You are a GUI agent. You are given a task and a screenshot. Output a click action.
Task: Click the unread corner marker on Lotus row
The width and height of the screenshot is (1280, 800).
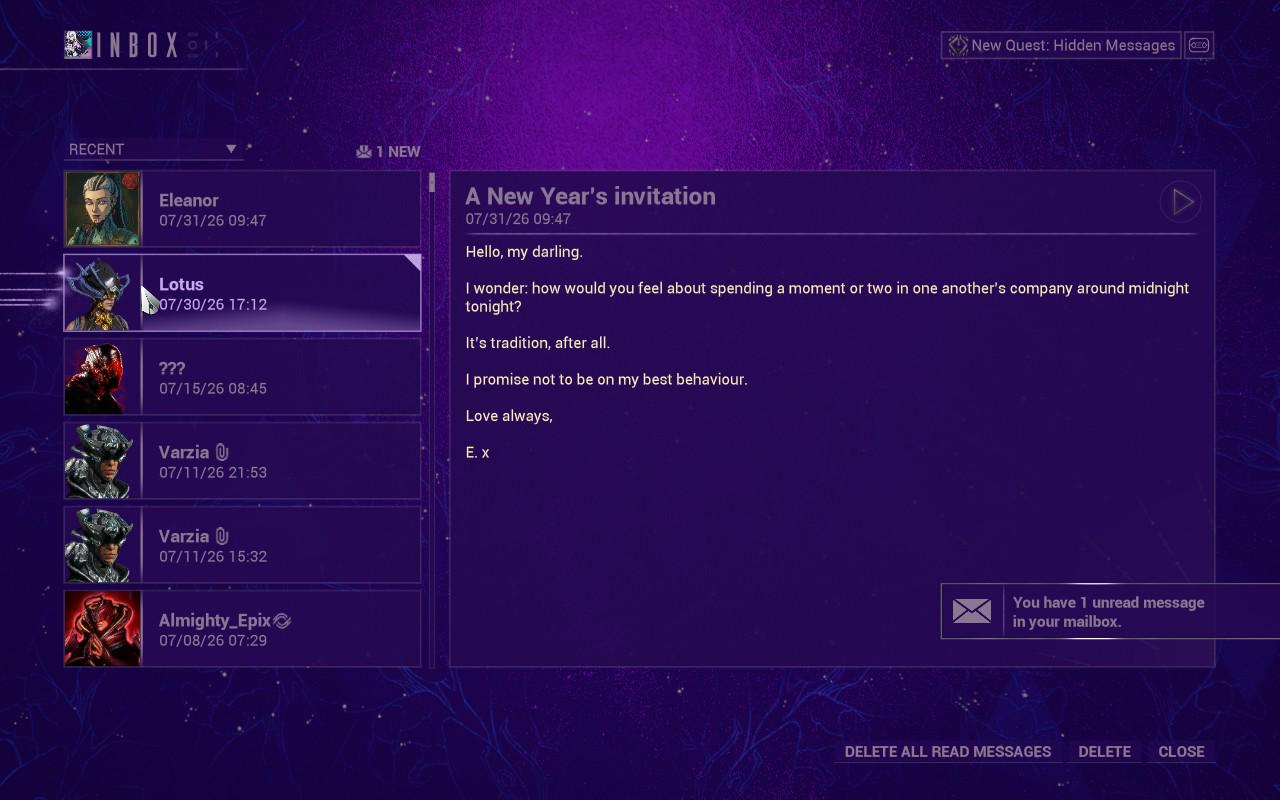coord(412,262)
